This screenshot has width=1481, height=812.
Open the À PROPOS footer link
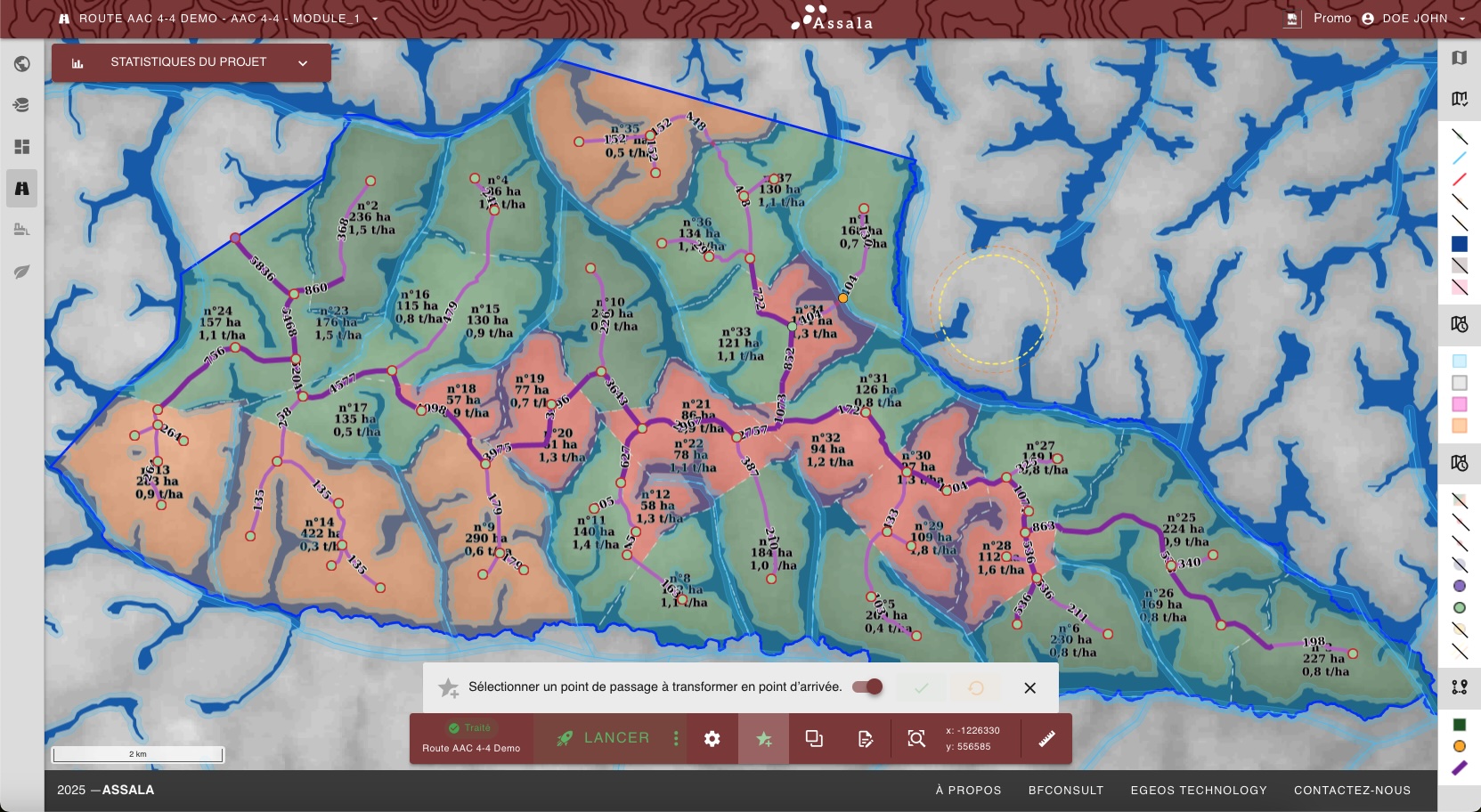[x=968, y=790]
